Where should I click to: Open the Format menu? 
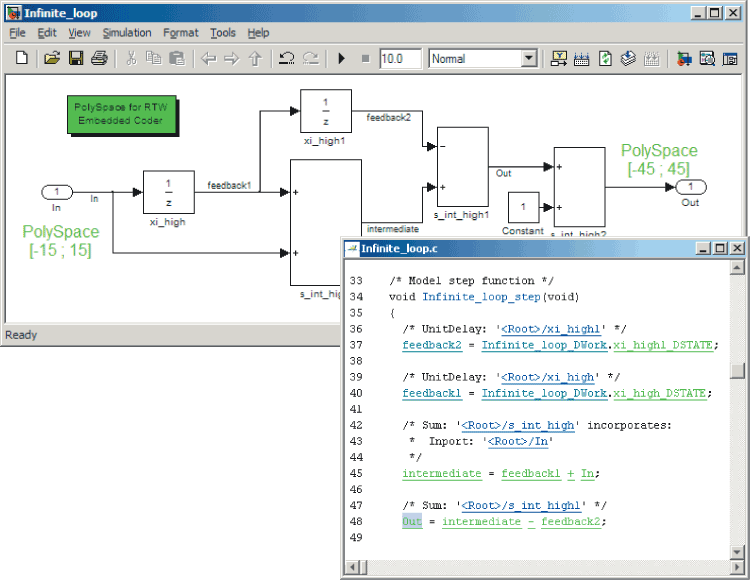(181, 33)
